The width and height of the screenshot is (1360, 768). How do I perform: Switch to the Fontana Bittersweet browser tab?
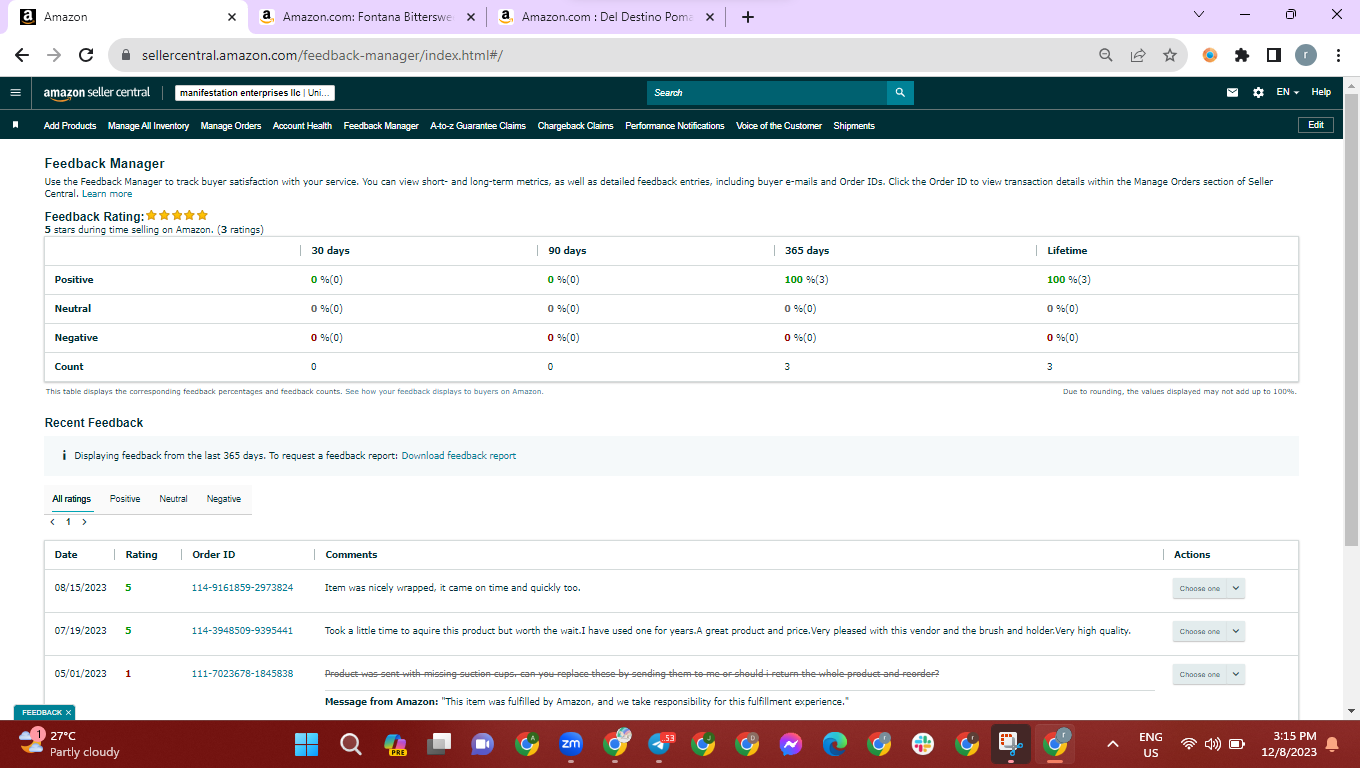tap(367, 16)
